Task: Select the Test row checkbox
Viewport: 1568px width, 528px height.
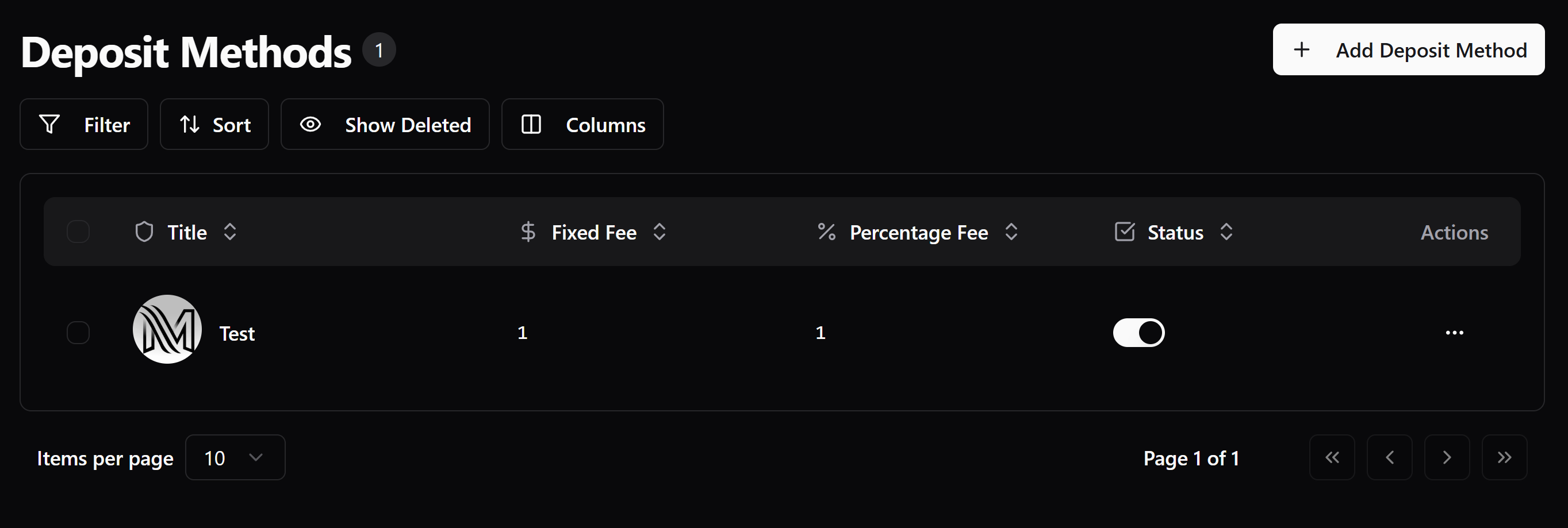Action: [78, 333]
